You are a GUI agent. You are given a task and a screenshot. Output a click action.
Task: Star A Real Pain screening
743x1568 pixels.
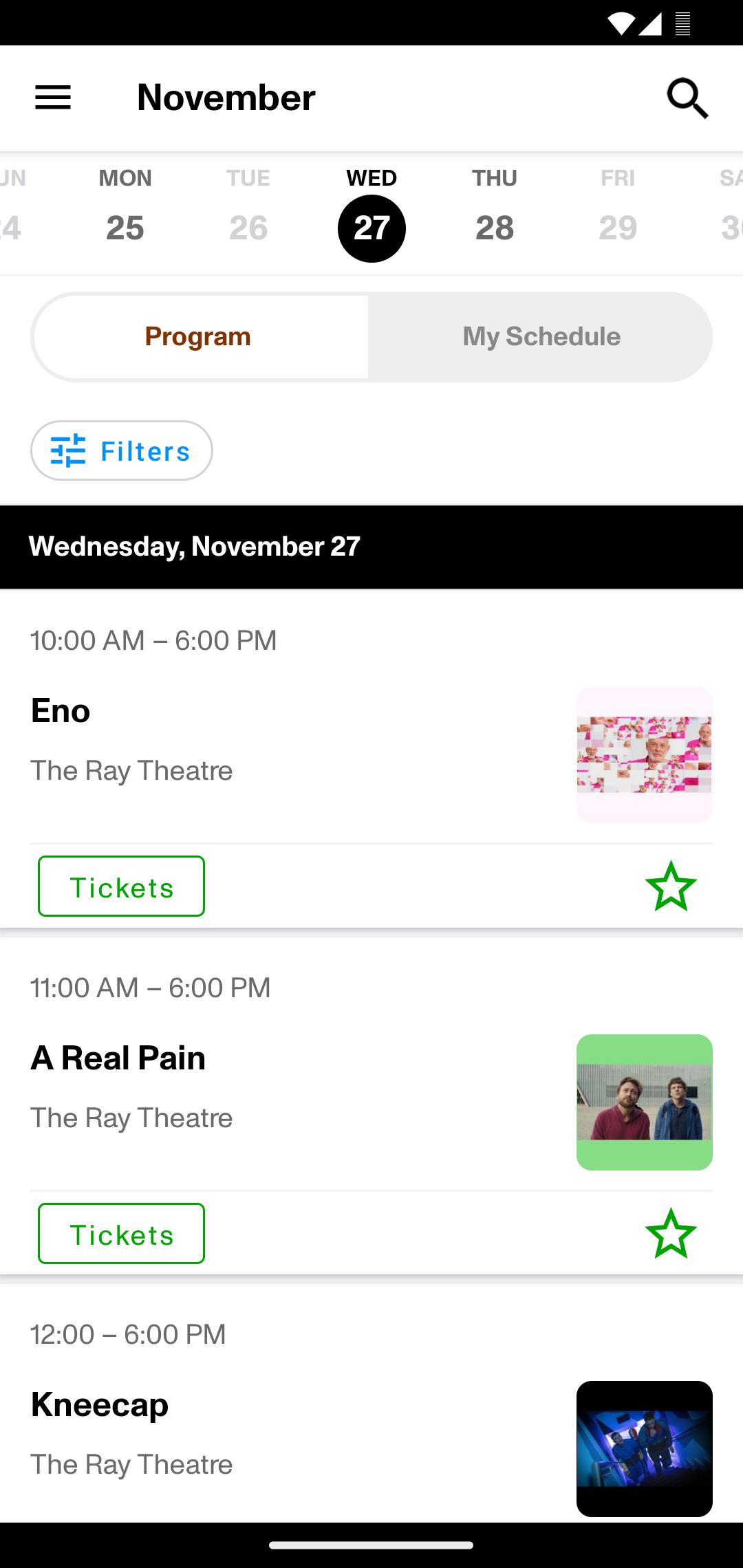tap(671, 1234)
